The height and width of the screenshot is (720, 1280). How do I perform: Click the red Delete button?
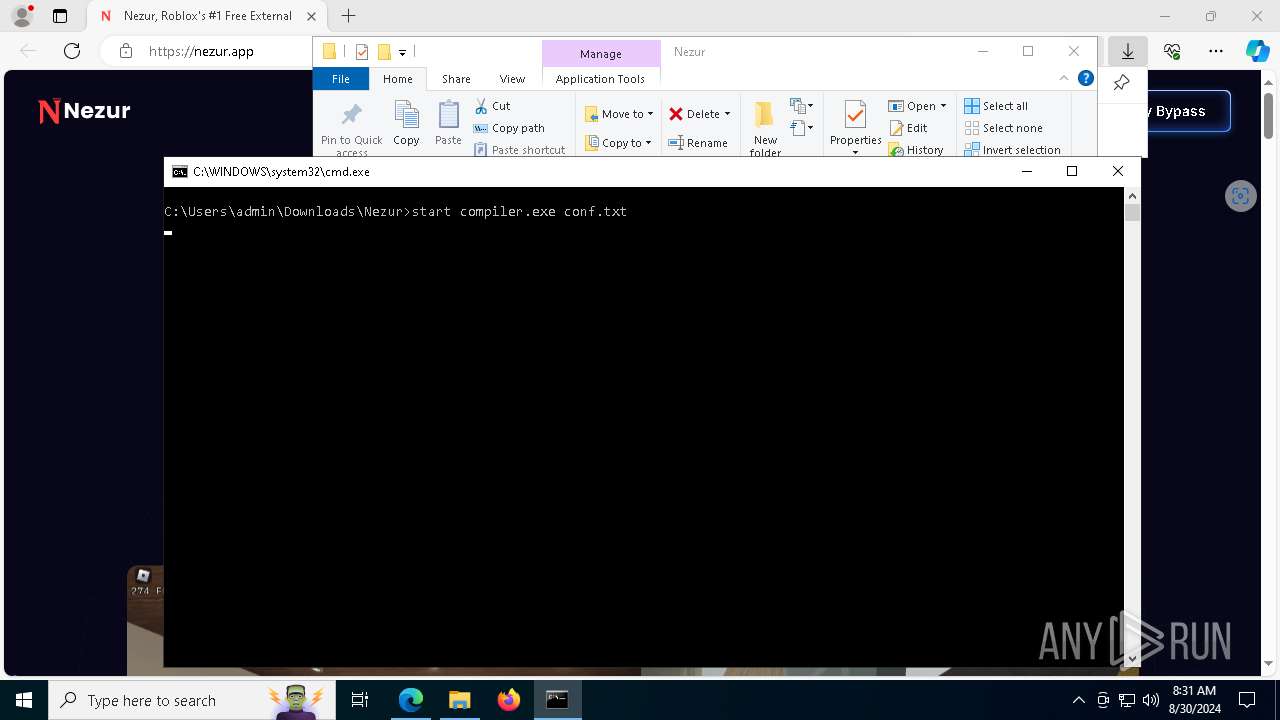point(694,114)
